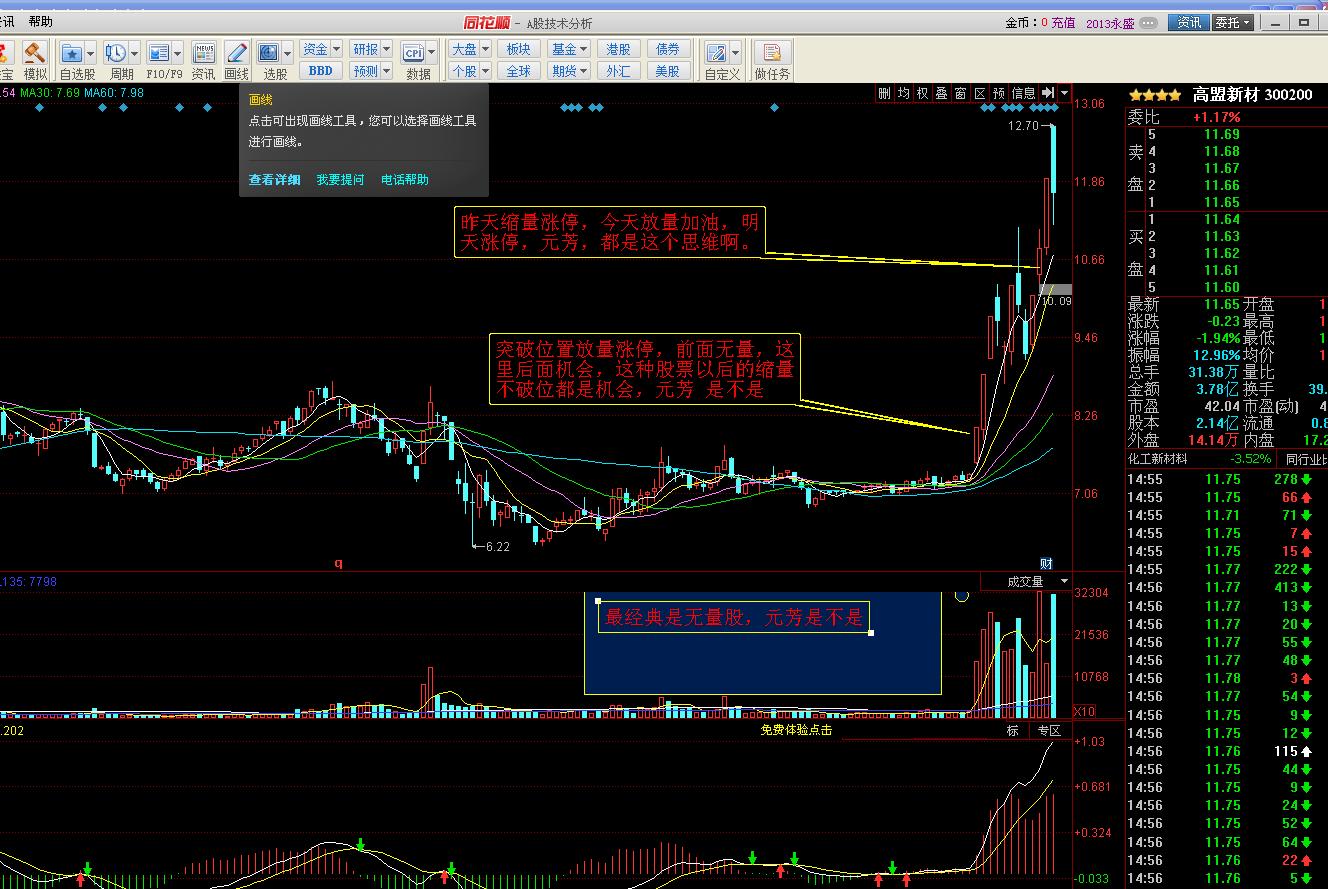1328x889 pixels.
Task: Open the 研报 research dropdown
Action: 371,49
